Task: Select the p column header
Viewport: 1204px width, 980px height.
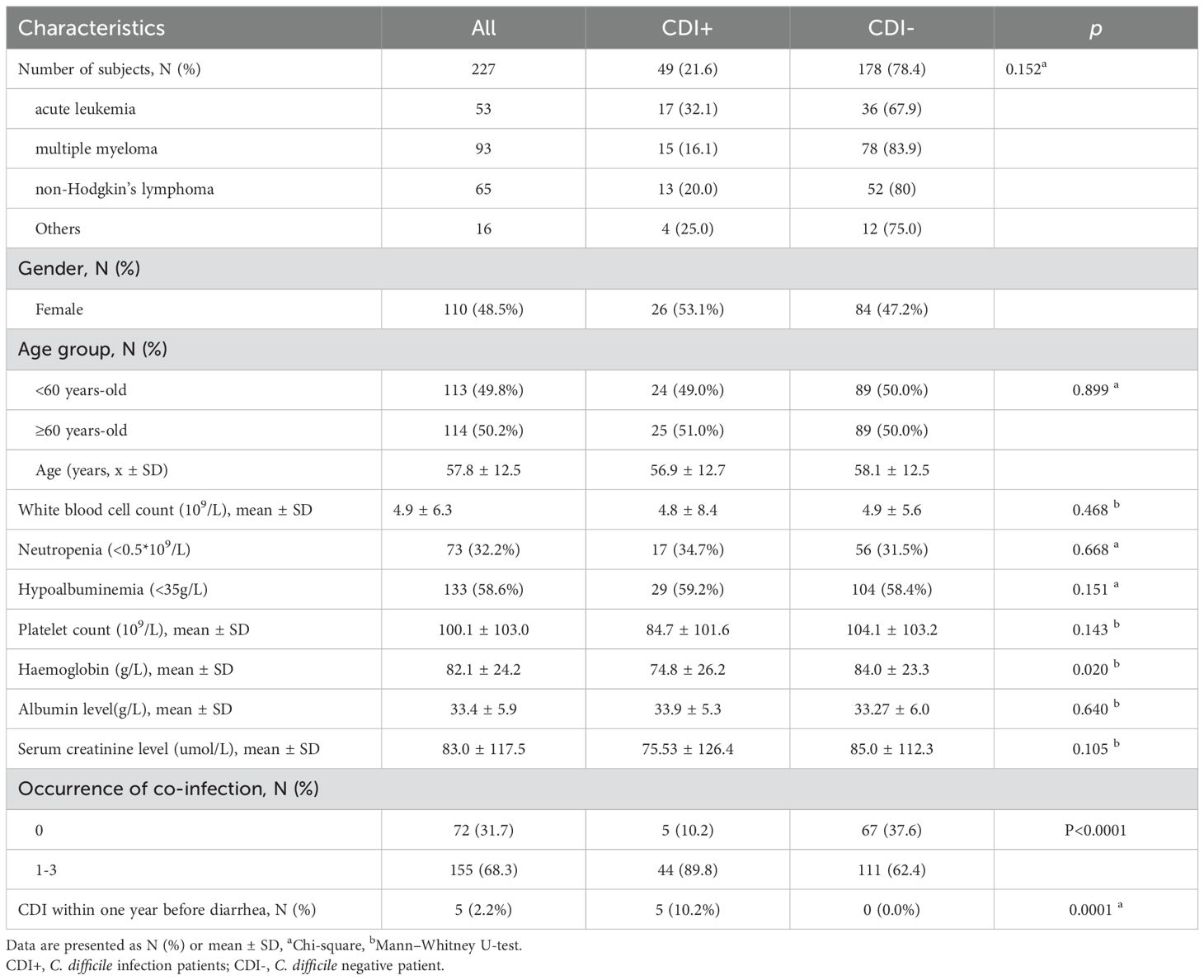Action: (1095, 28)
